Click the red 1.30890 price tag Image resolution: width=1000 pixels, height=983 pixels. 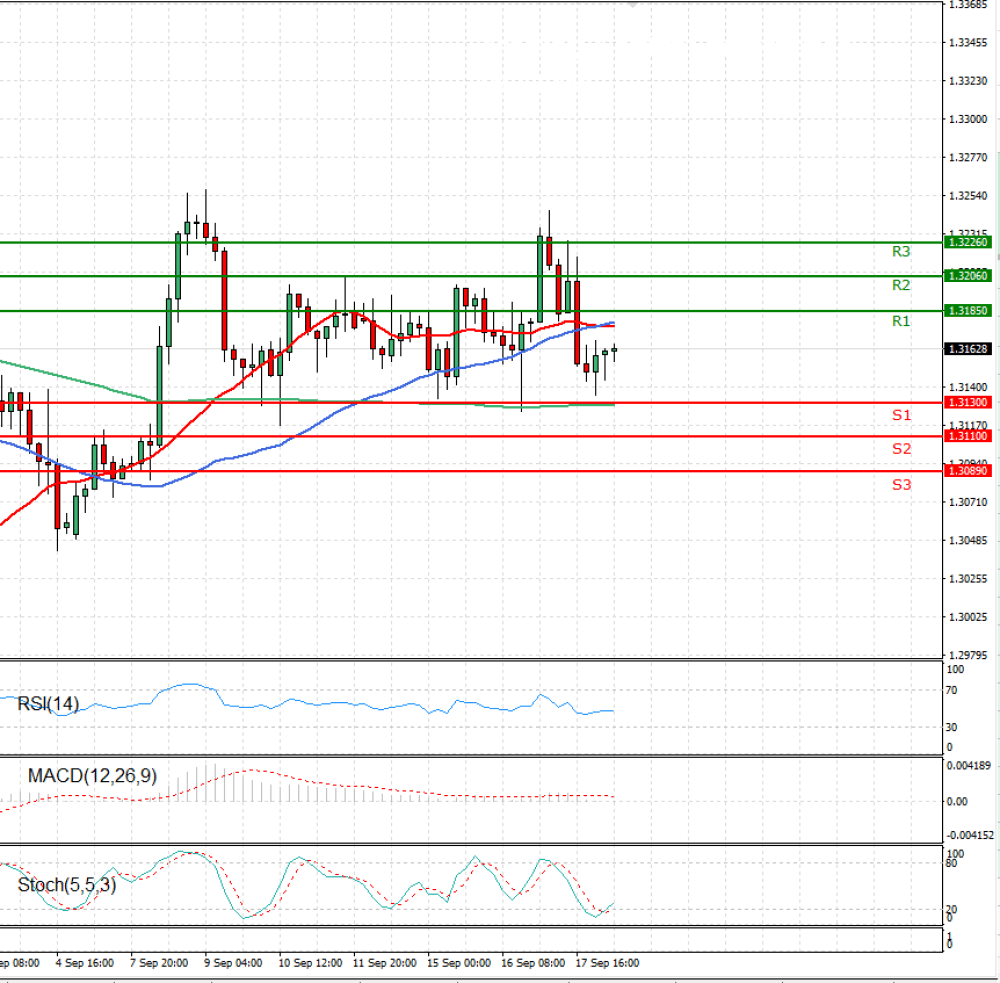coord(967,471)
